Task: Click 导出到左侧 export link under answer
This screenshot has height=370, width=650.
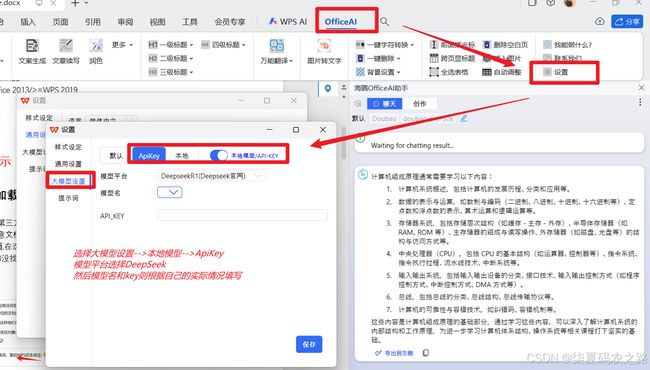Action: [394, 353]
